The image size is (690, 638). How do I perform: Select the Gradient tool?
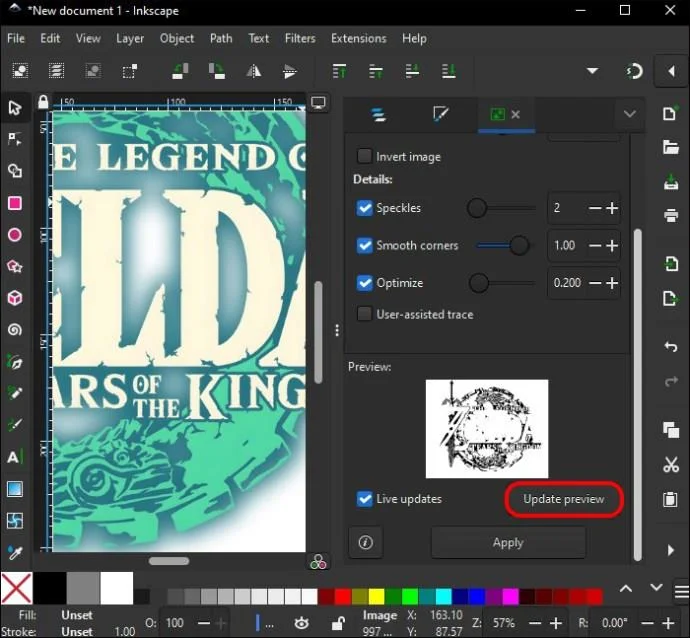point(15,489)
